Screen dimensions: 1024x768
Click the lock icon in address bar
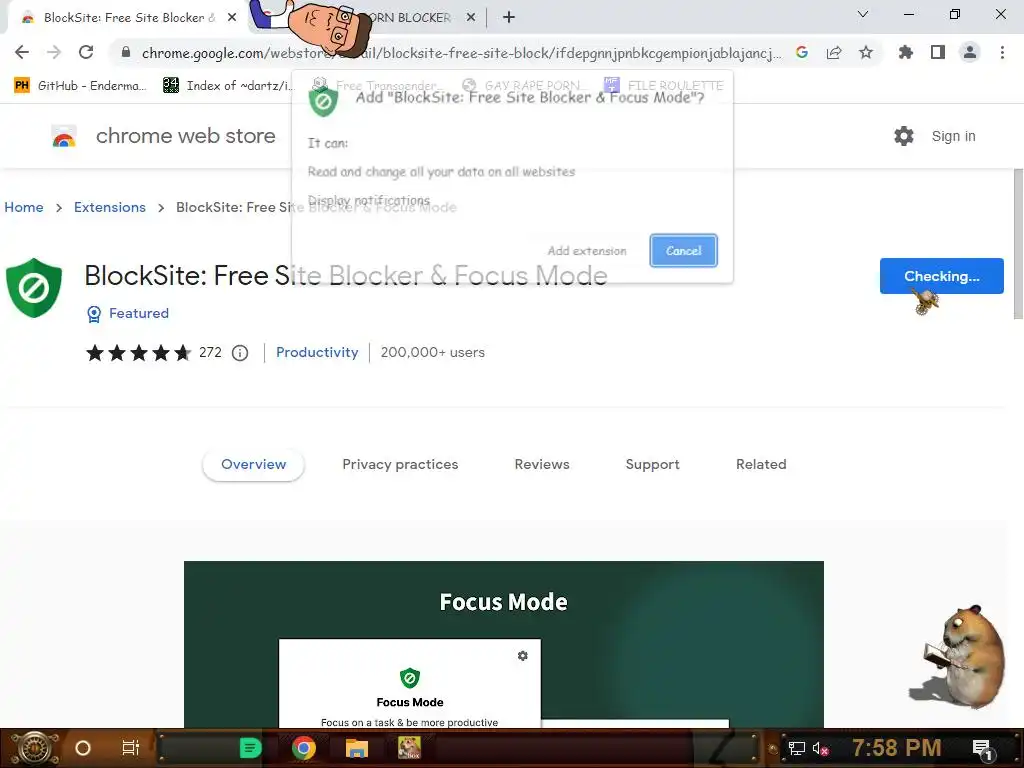126,53
